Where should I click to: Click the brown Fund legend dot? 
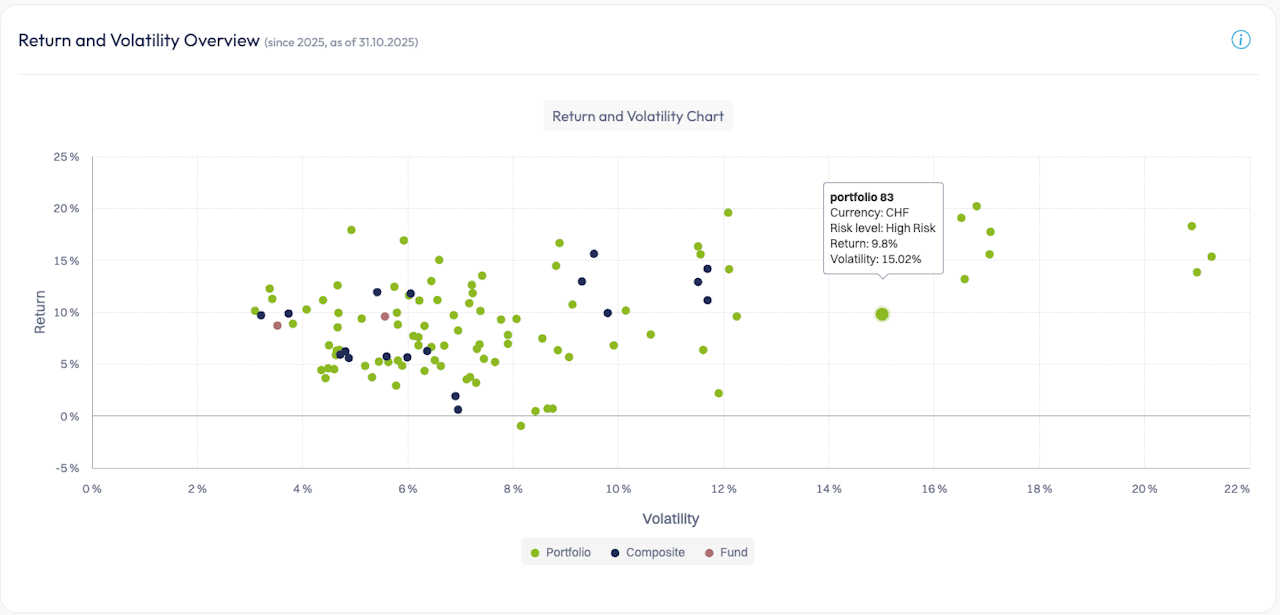[709, 552]
